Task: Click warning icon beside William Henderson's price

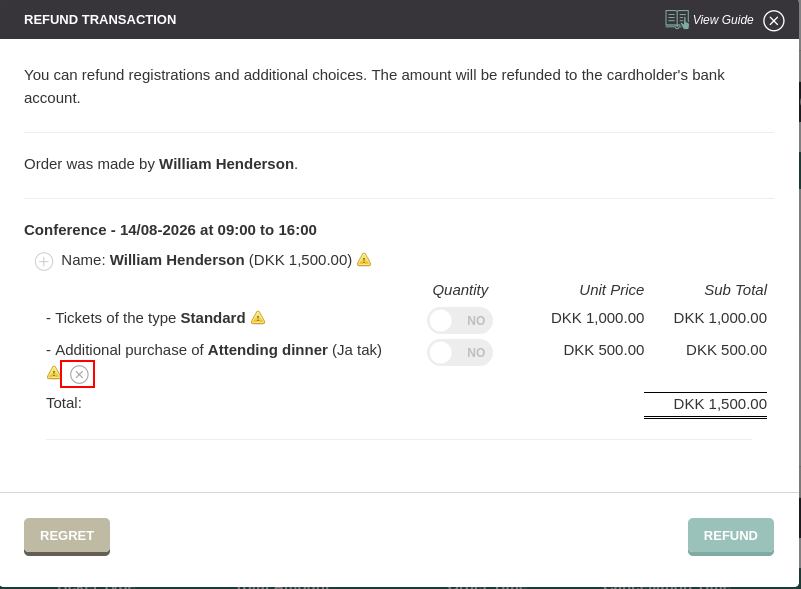Action: (364, 260)
